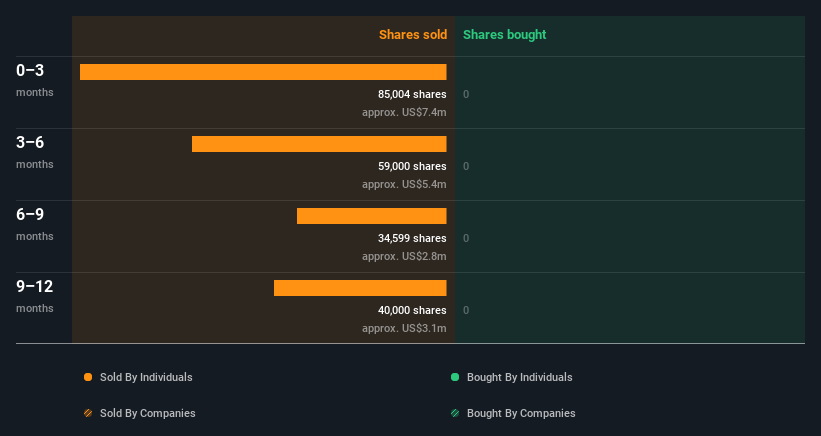The height and width of the screenshot is (436, 821).
Task: Click the bought '0' in 3–6 months row
Action: (466, 166)
